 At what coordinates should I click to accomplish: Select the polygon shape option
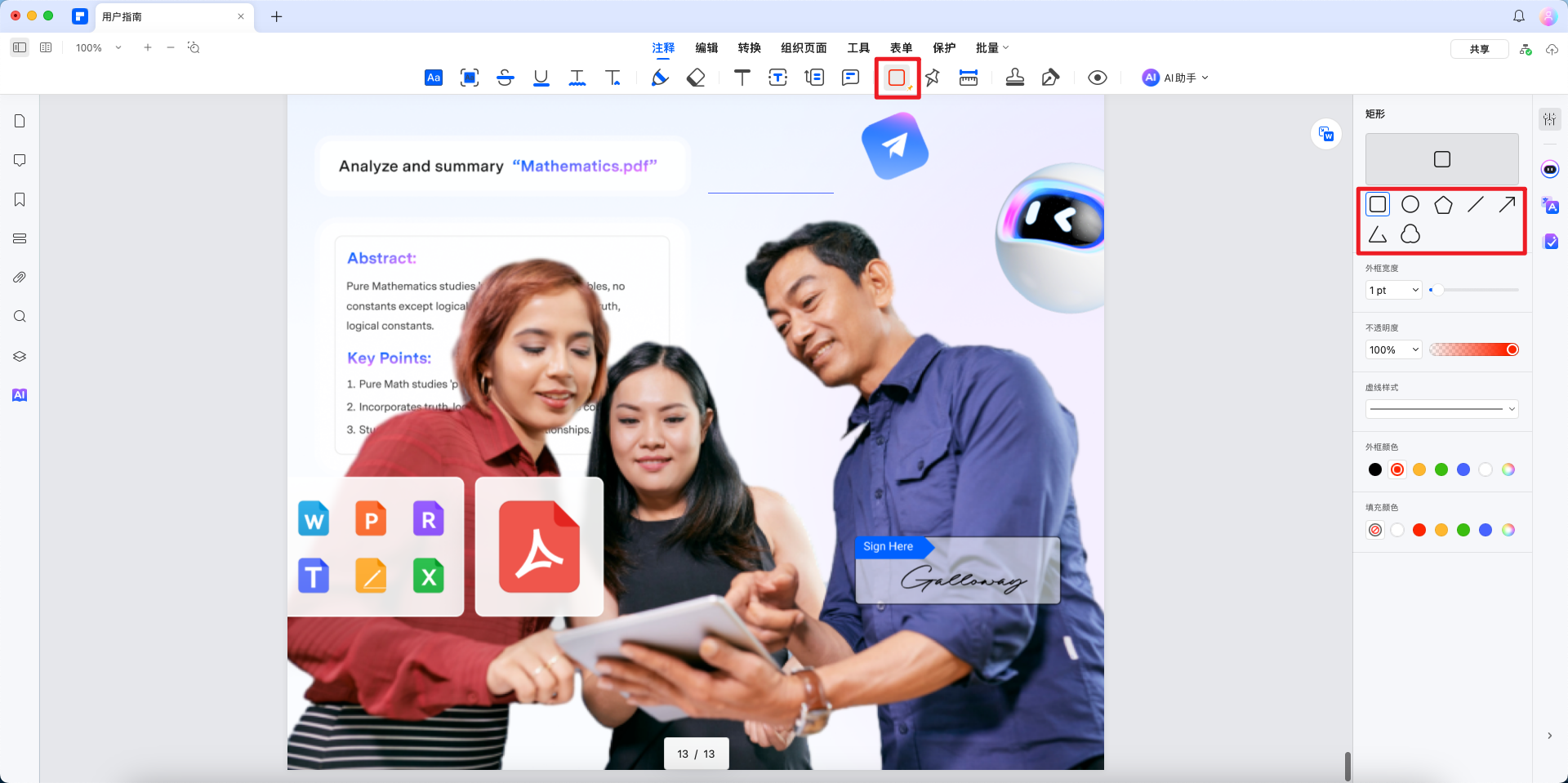click(x=1443, y=204)
